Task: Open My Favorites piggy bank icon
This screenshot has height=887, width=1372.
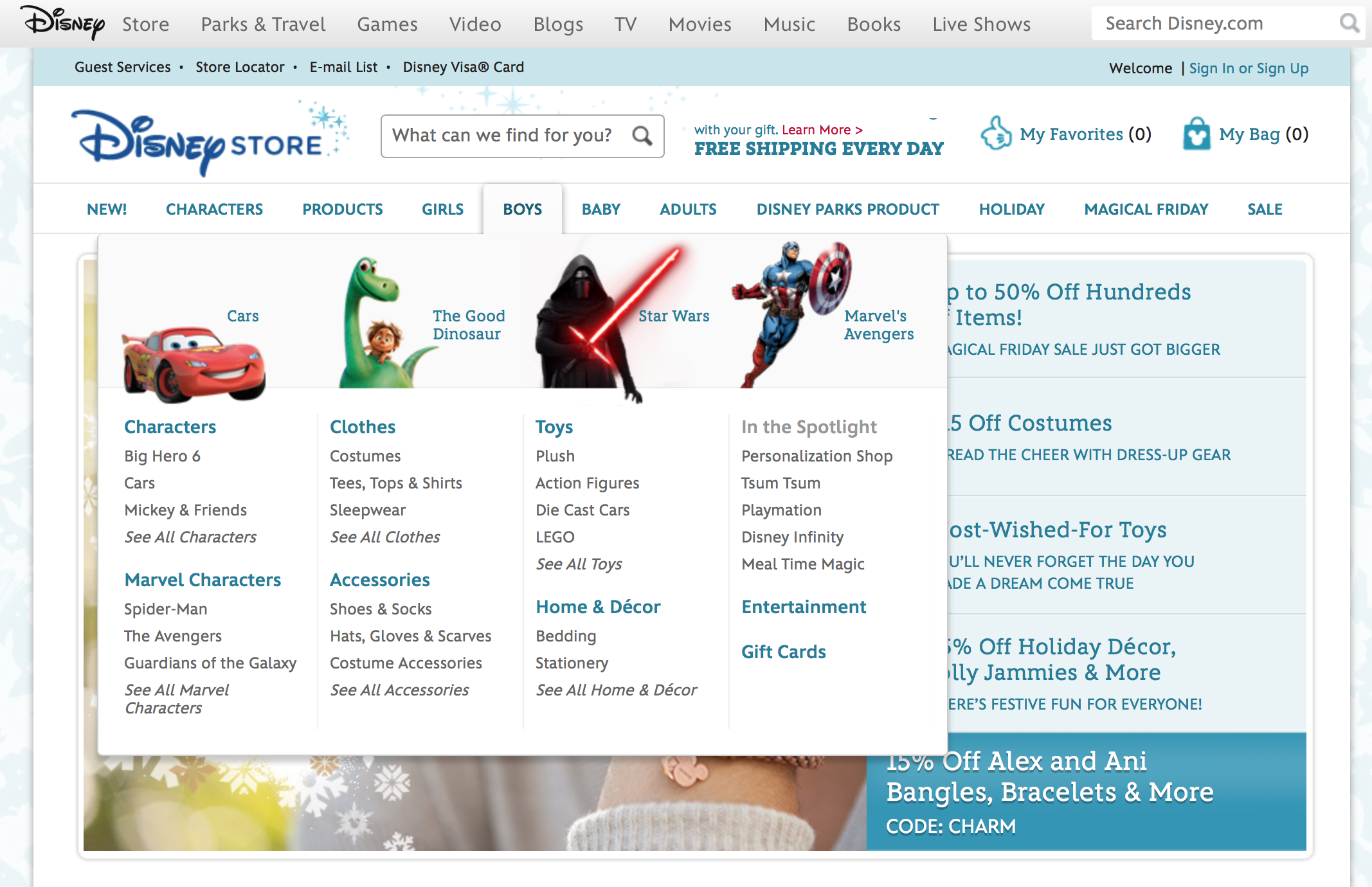Action: (x=996, y=134)
